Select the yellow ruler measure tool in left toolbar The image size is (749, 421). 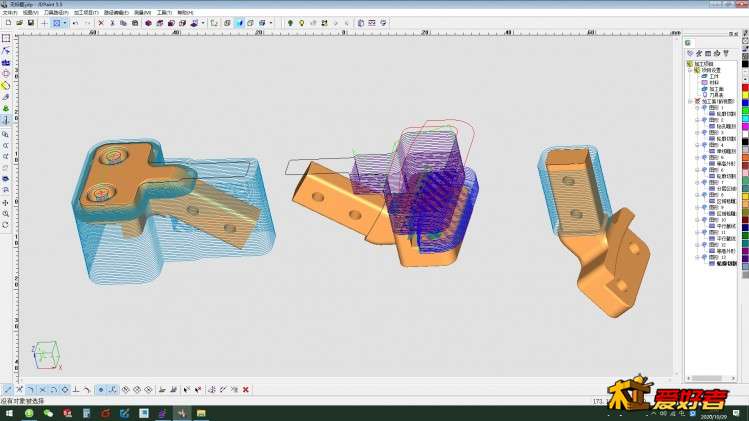point(6,86)
